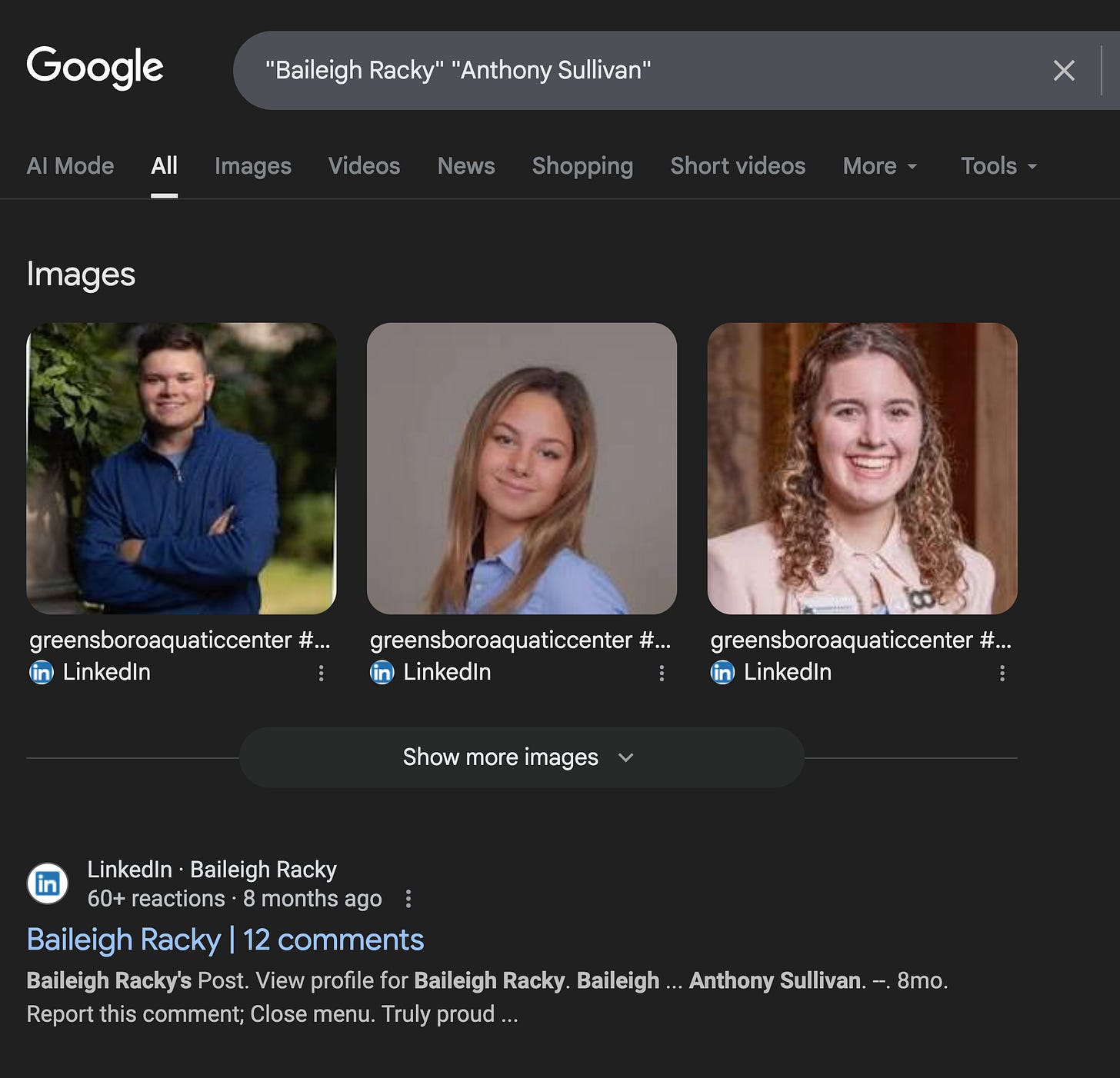This screenshot has height=1078, width=1120.
Task: Open the Tools dropdown
Action: tap(999, 166)
